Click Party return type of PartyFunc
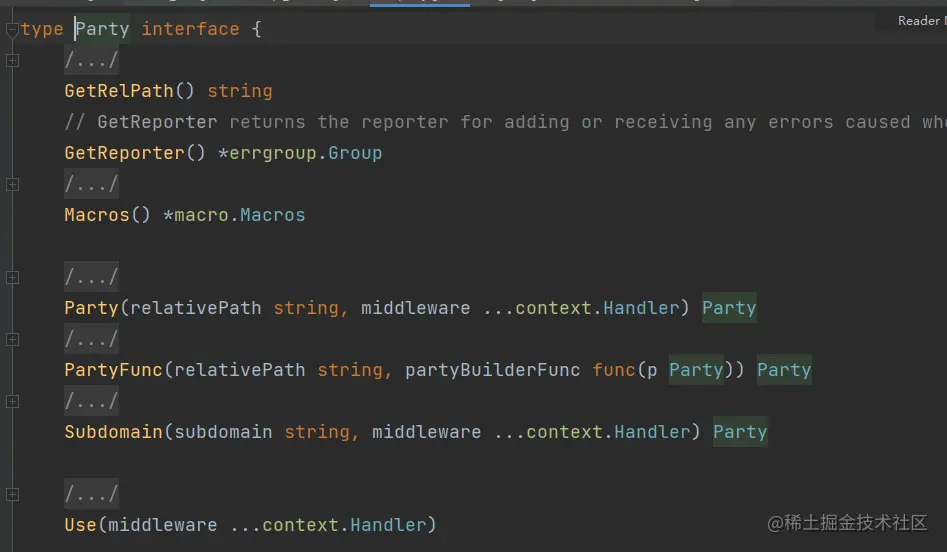This screenshot has height=552, width=947. point(784,370)
